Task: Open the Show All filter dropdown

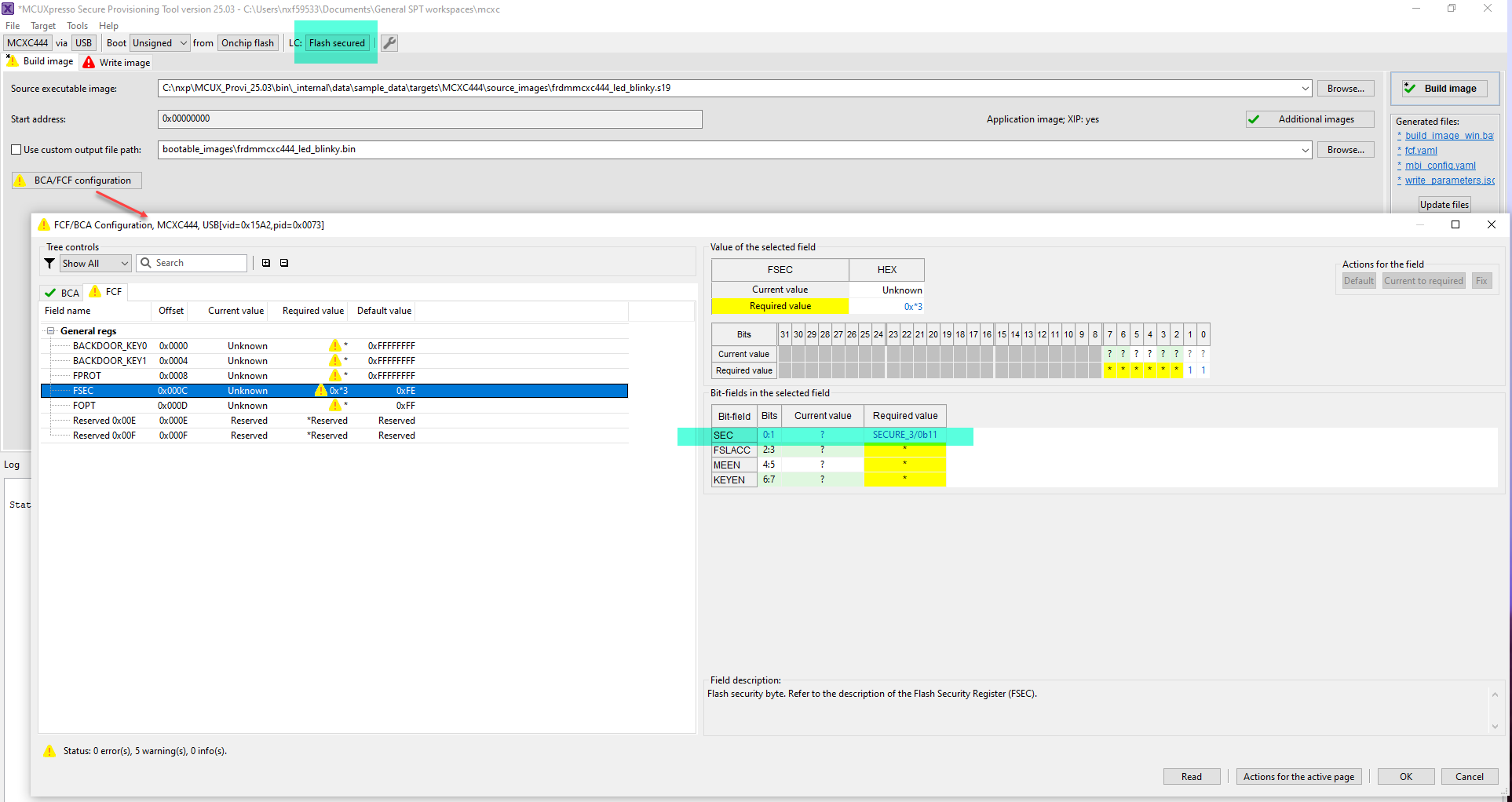Action: (x=95, y=263)
